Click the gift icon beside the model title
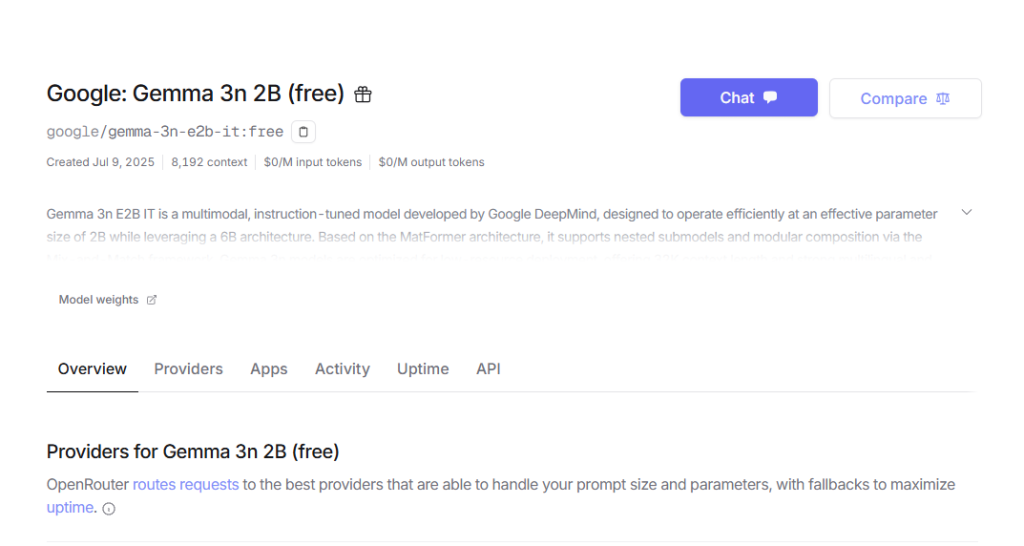Image resolution: width=1024 pixels, height=546 pixels. click(363, 95)
